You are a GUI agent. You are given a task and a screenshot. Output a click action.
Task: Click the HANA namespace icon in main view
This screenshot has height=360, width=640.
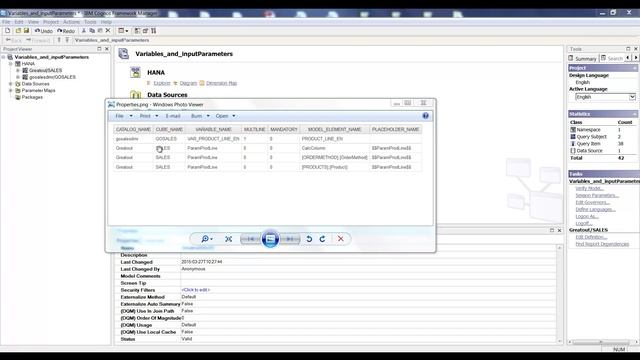[136, 73]
